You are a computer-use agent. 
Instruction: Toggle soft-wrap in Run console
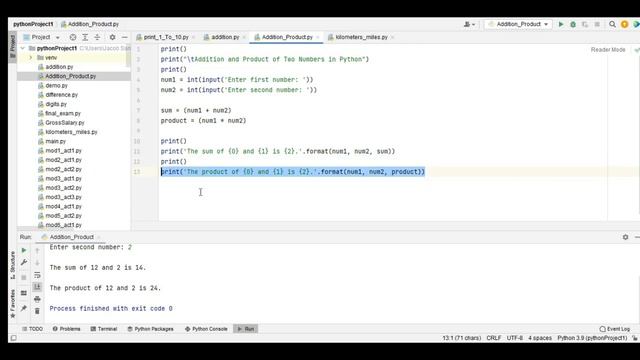(x=37, y=275)
